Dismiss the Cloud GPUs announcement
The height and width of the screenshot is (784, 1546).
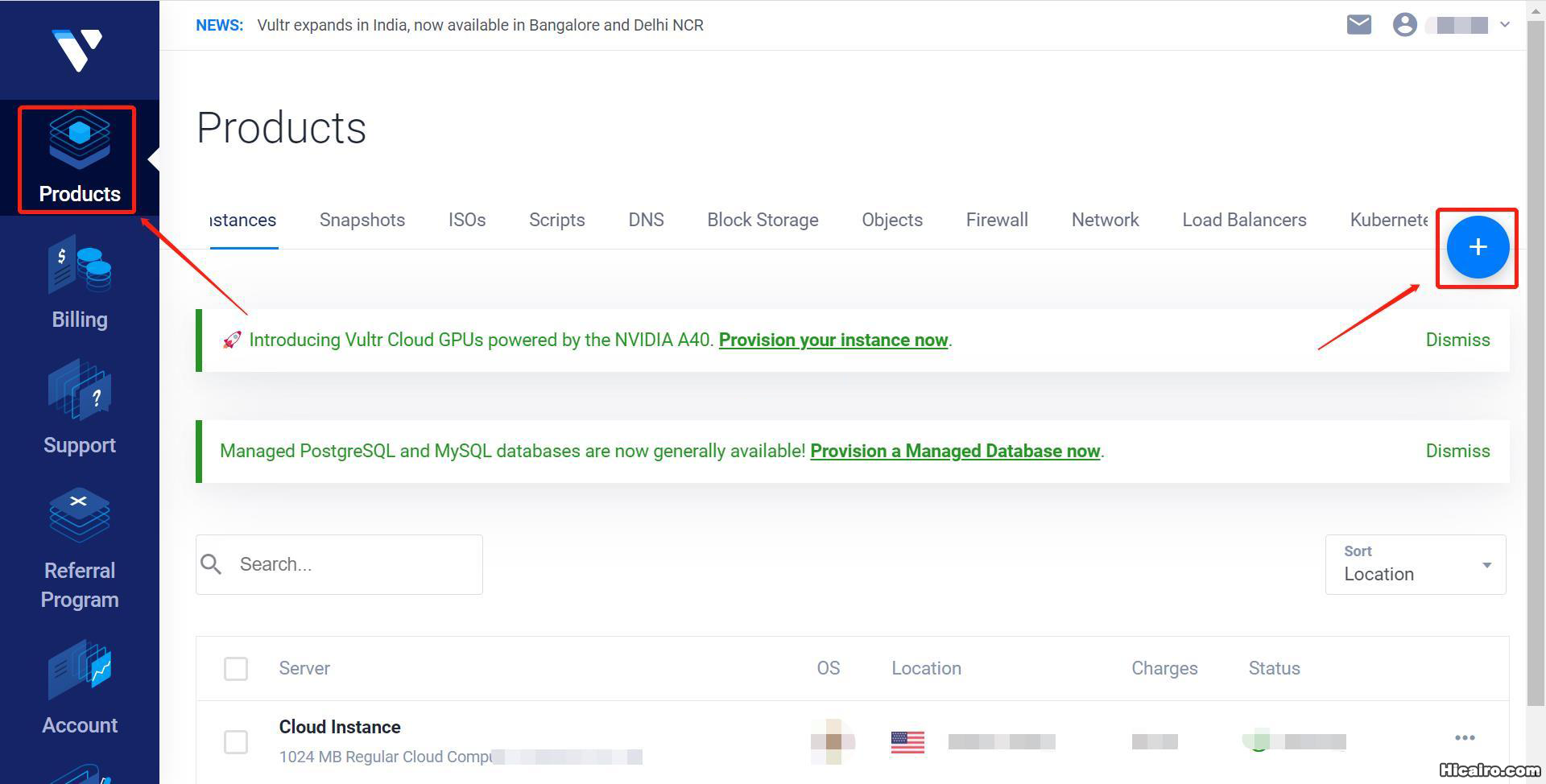click(1457, 340)
